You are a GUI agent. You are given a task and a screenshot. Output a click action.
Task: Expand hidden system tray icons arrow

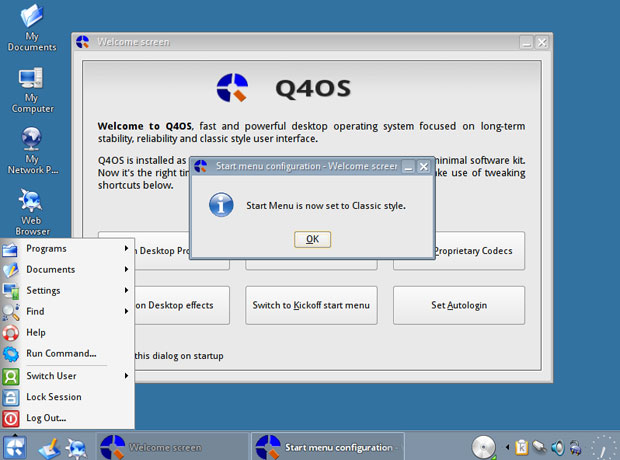(507, 447)
